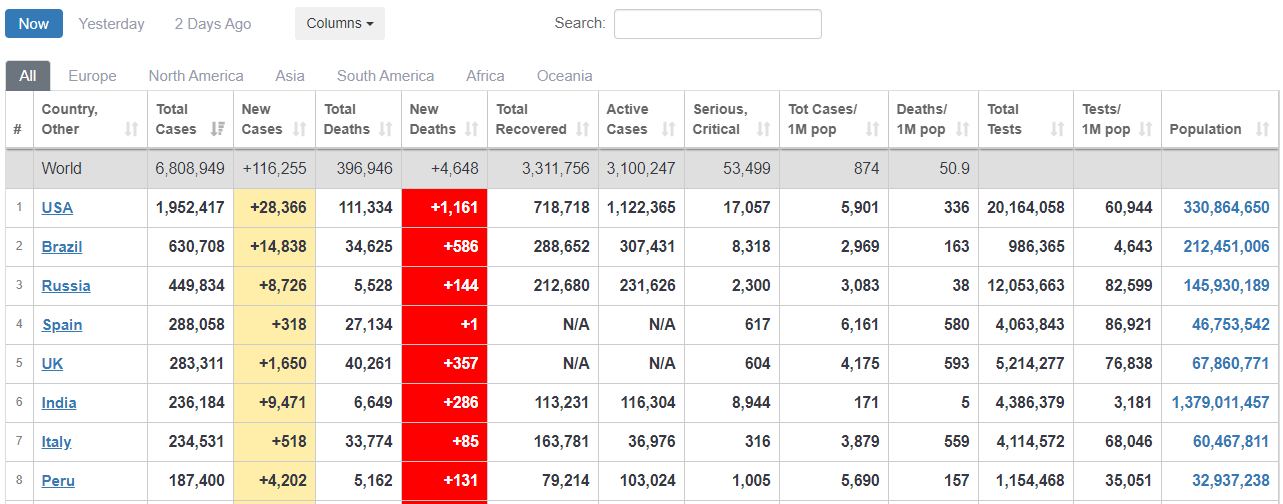
Task: Show Yesterday's data
Action: 111,24
